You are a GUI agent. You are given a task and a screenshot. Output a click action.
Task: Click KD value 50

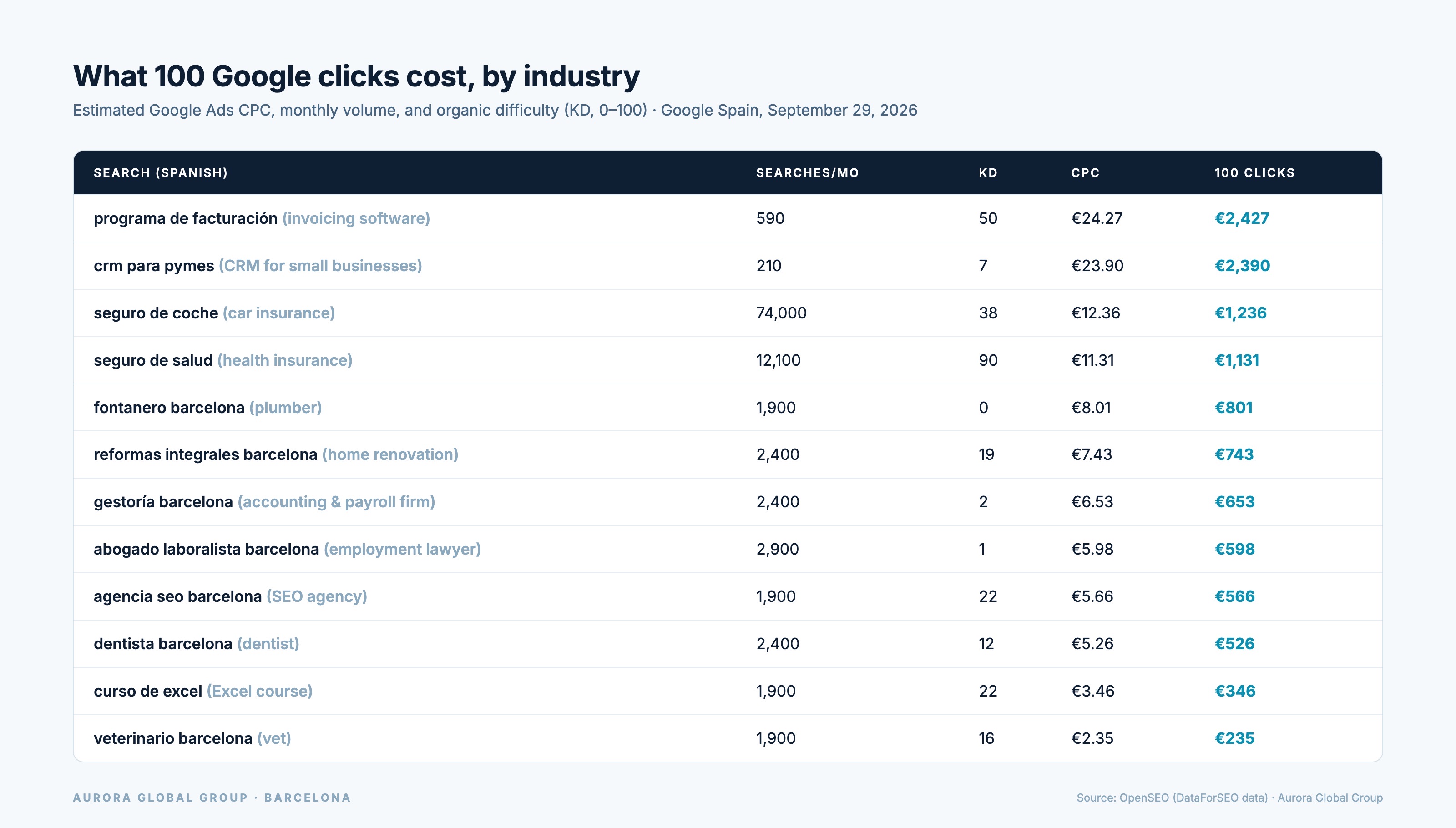988,218
